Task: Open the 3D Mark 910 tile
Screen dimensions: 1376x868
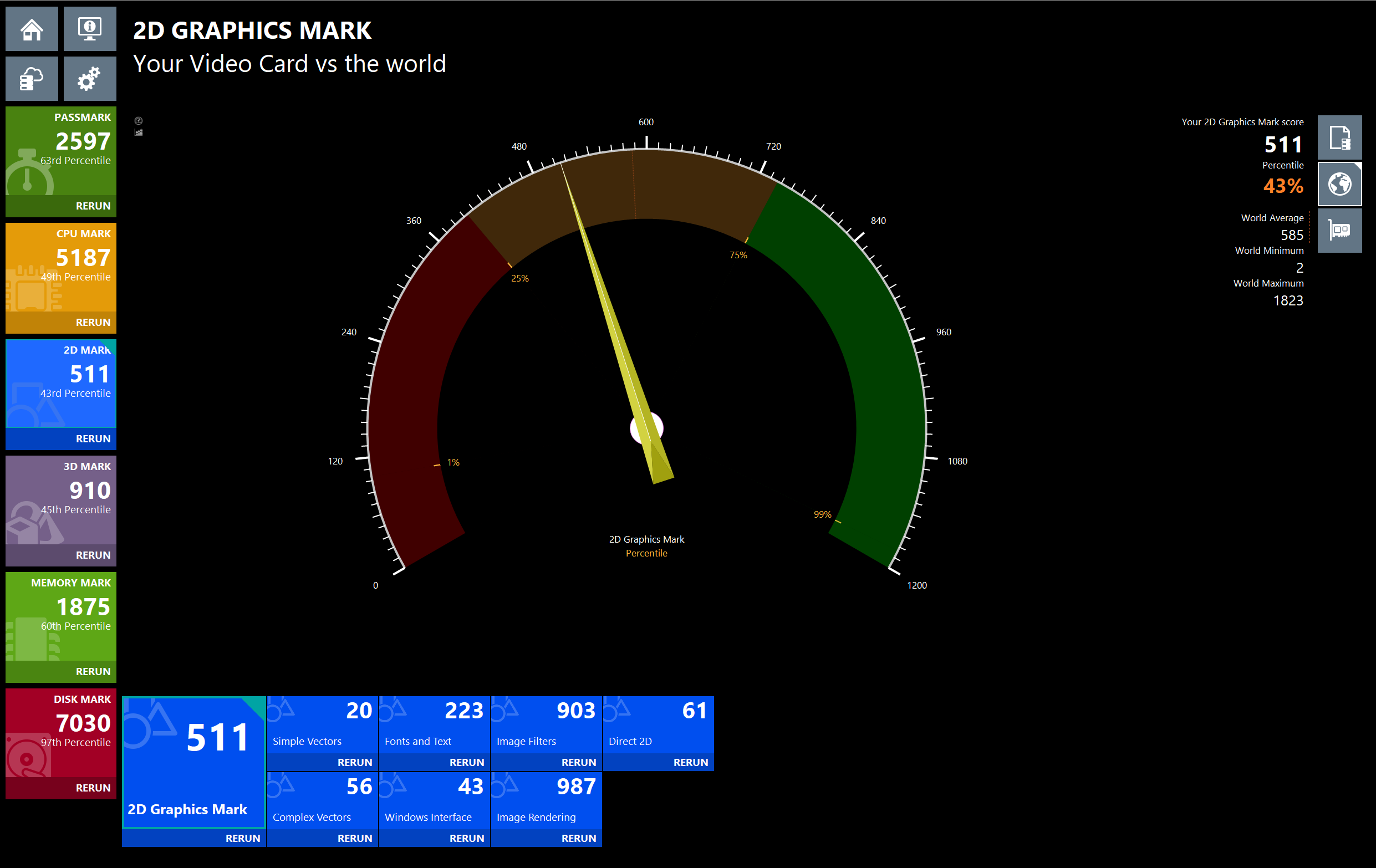Action: pos(61,500)
